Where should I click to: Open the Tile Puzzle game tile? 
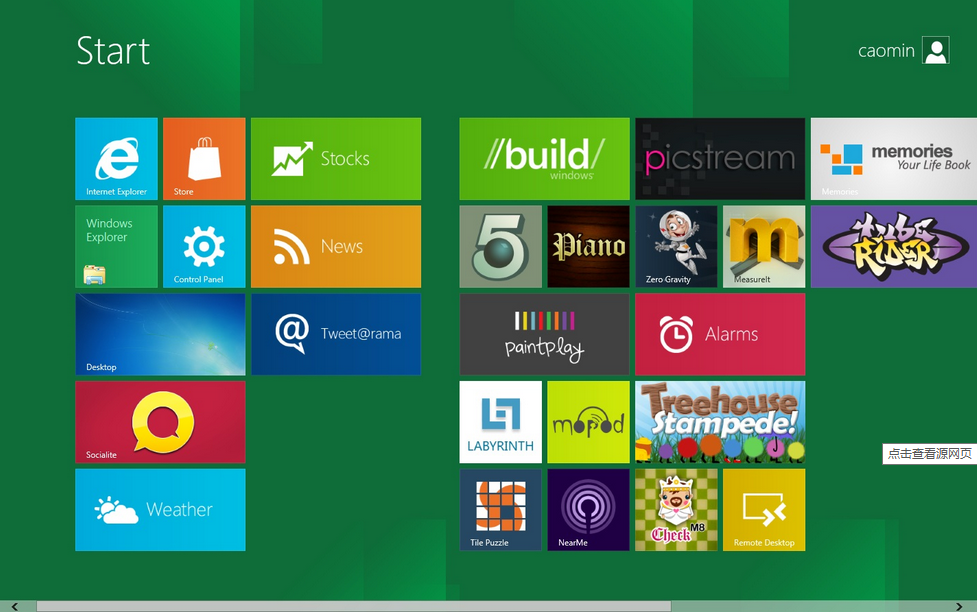[x=501, y=510]
